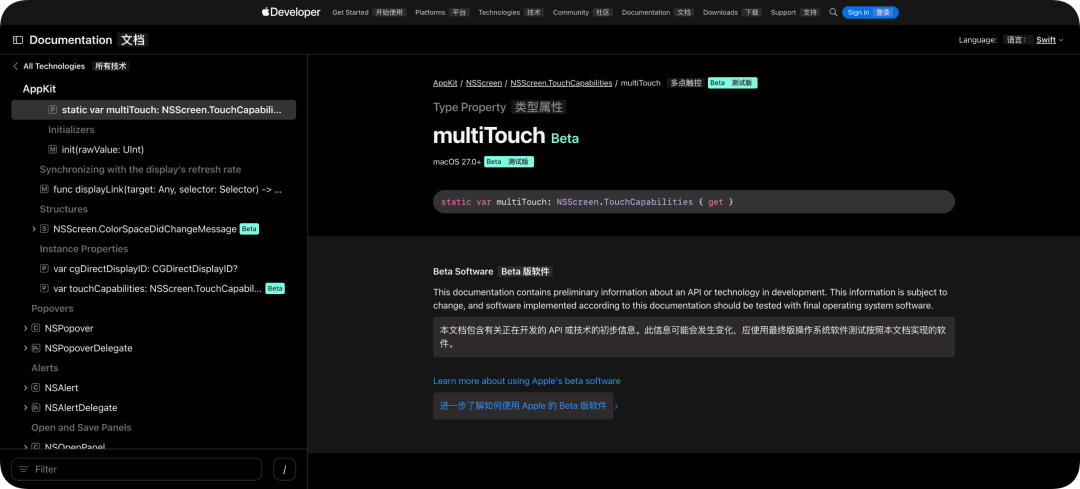The image size is (1080, 489).
Task: Click the multiTouch page heading
Action: pyautogui.click(x=489, y=136)
